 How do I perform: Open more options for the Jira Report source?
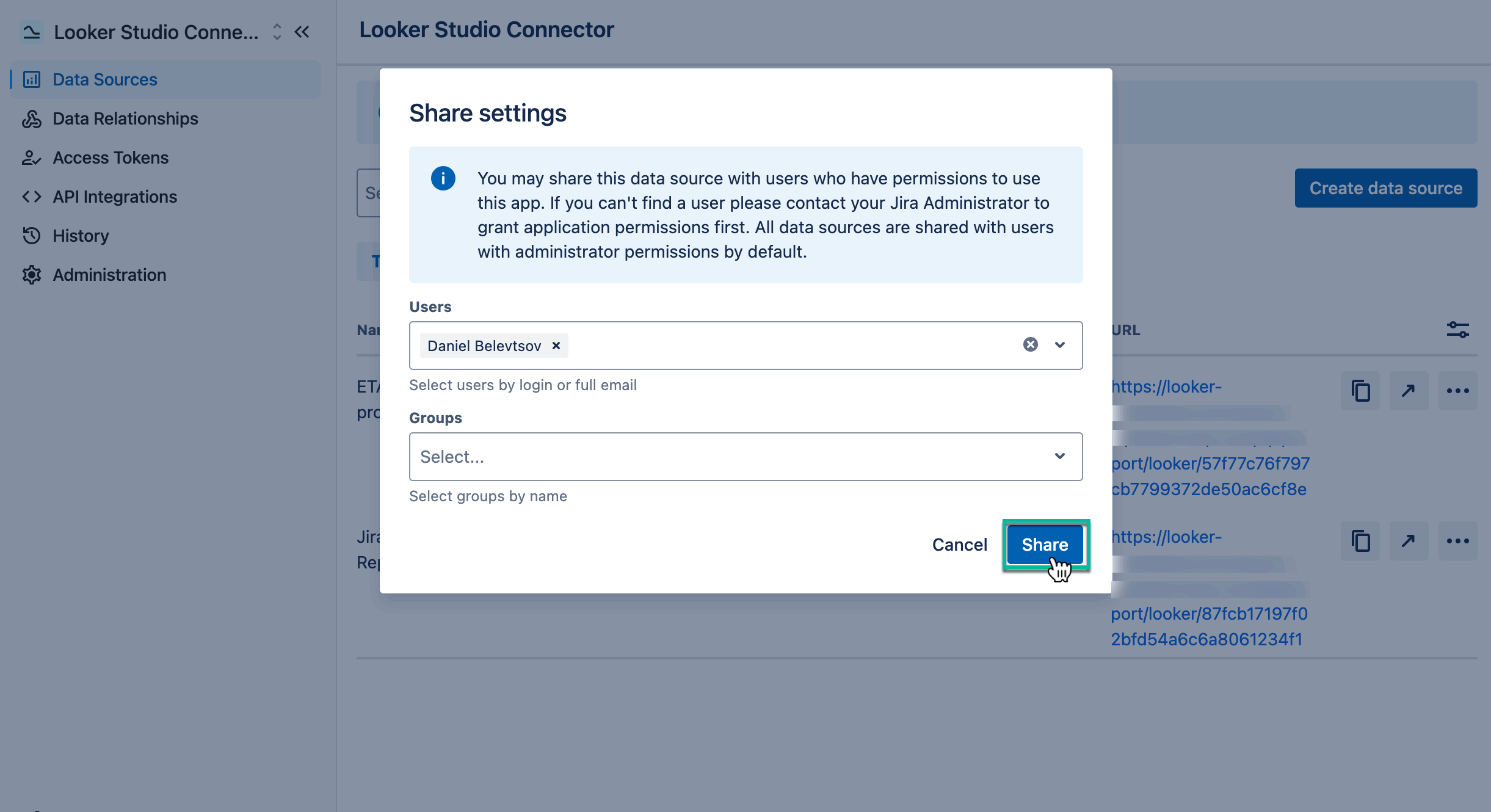click(x=1459, y=541)
